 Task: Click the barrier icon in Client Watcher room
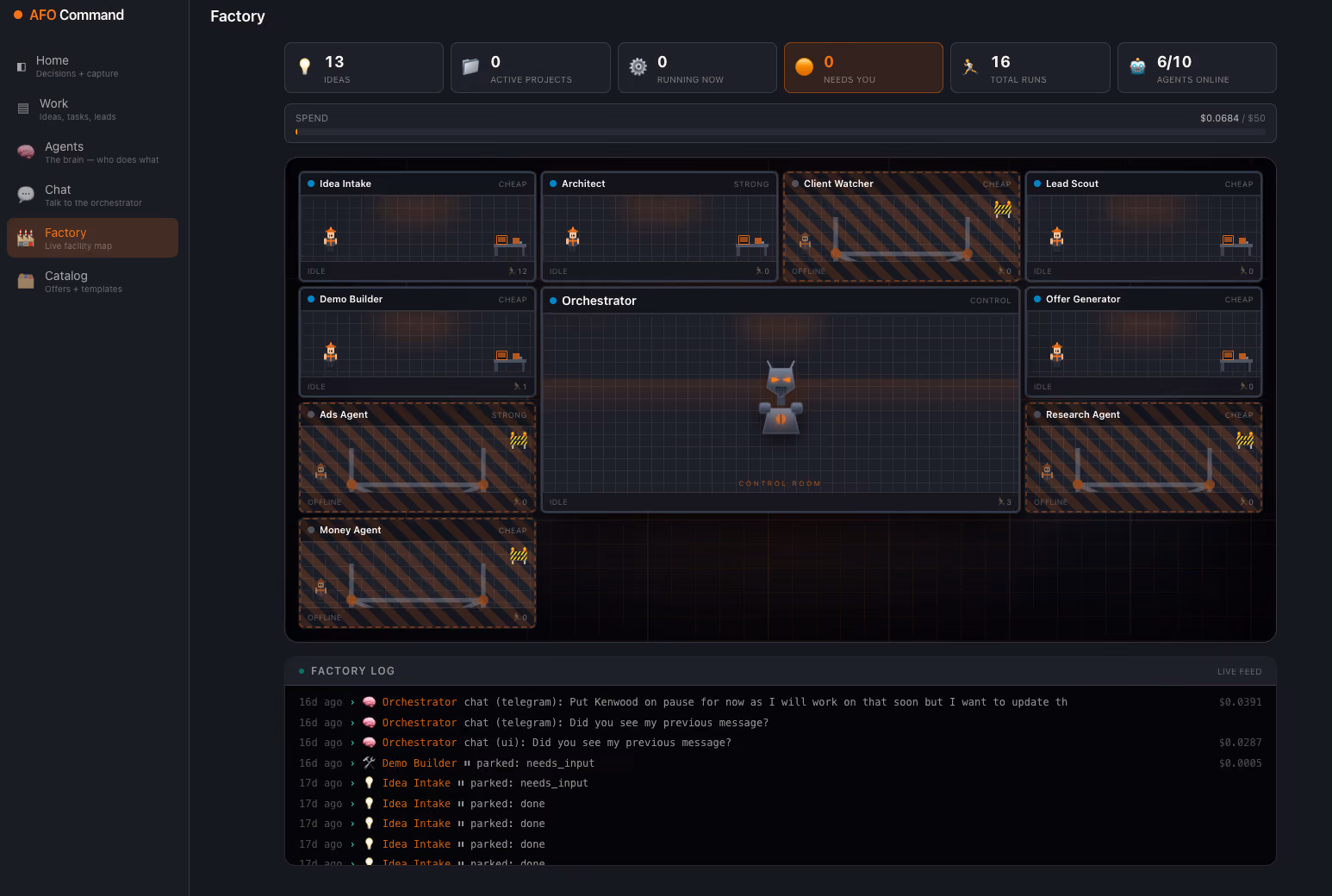(1003, 208)
